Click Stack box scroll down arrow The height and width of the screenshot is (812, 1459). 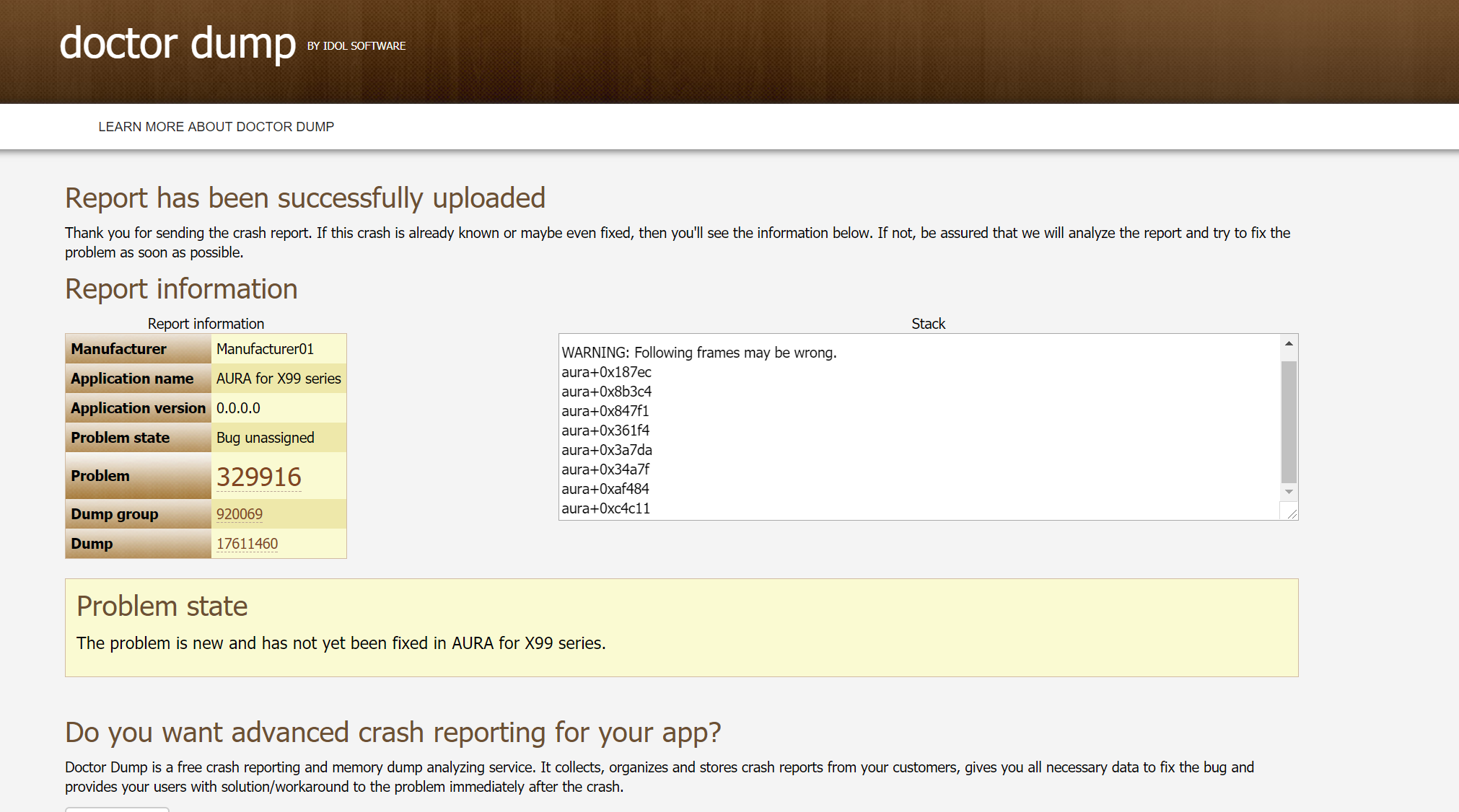click(1289, 492)
